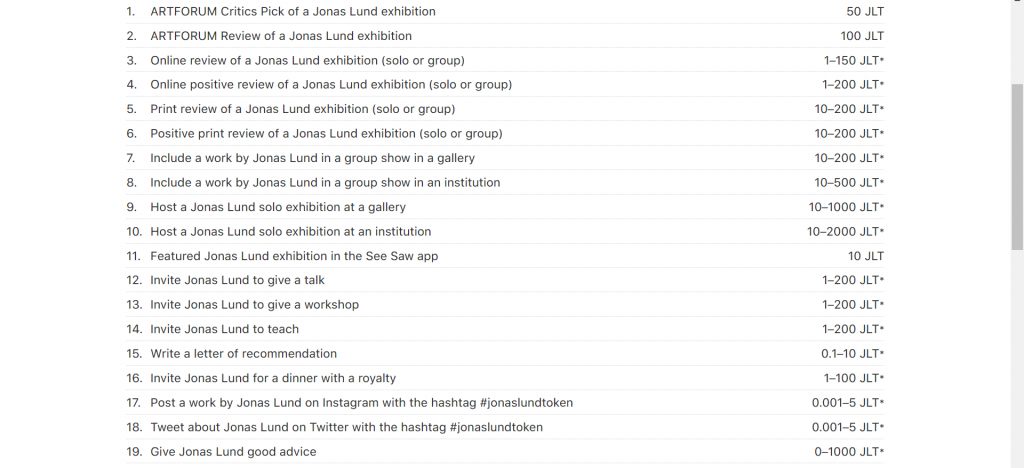The image size is (1024, 468).
Task: Select Host solo exhibition at an institution
Action: [x=505, y=232]
